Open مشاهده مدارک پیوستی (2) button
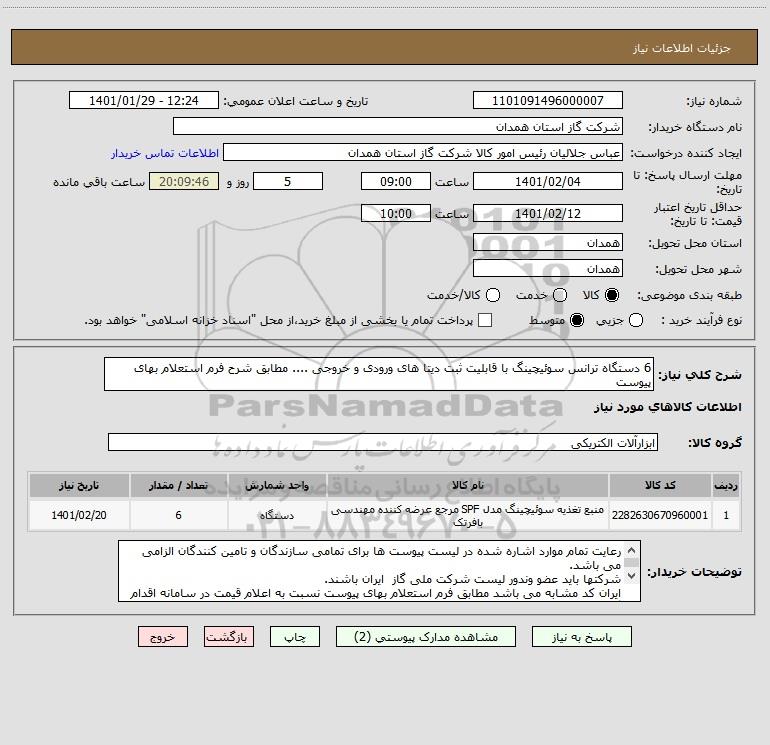This screenshot has width=770, height=745. pos(426,637)
